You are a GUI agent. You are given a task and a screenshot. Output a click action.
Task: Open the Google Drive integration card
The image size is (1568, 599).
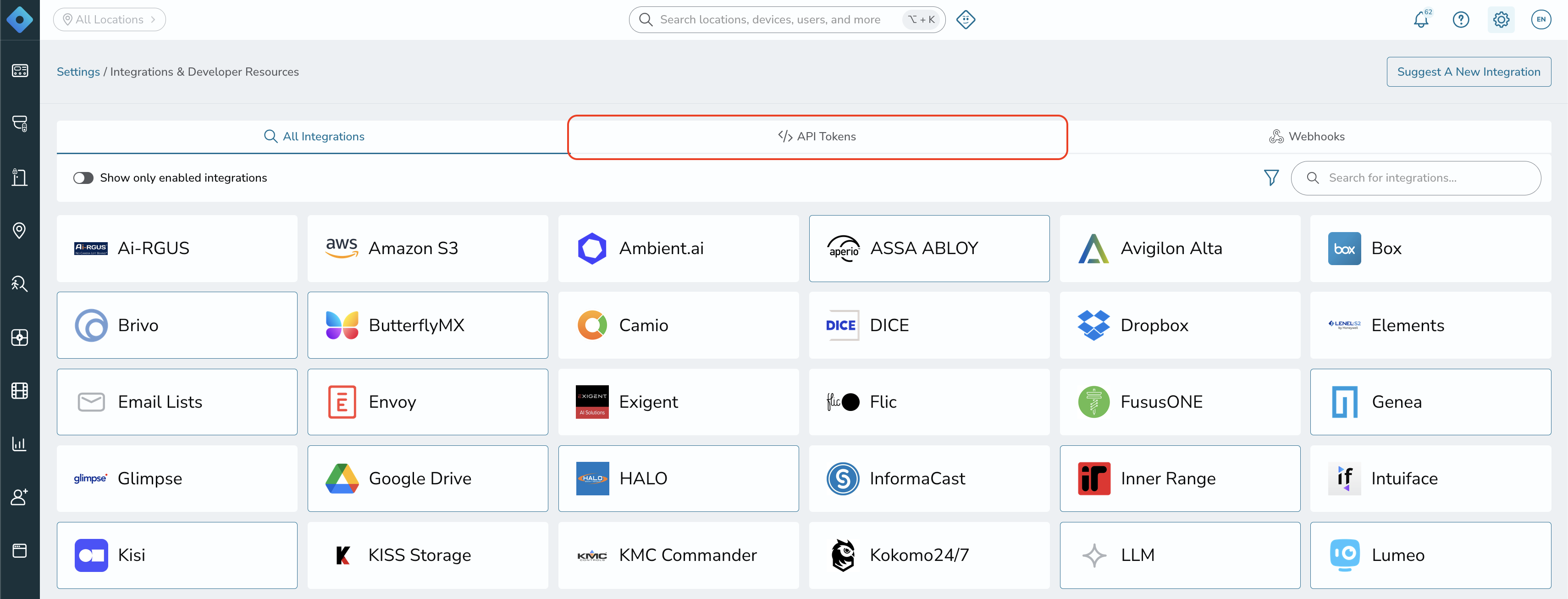click(428, 478)
